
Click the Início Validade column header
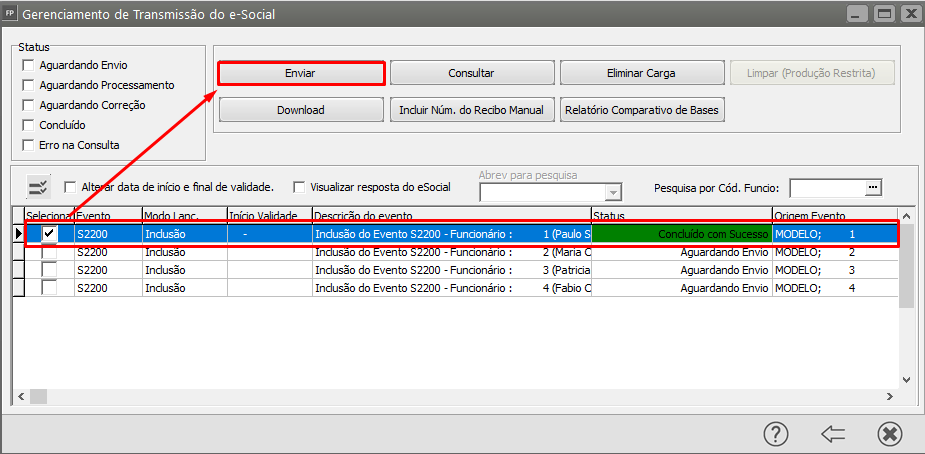click(x=270, y=215)
